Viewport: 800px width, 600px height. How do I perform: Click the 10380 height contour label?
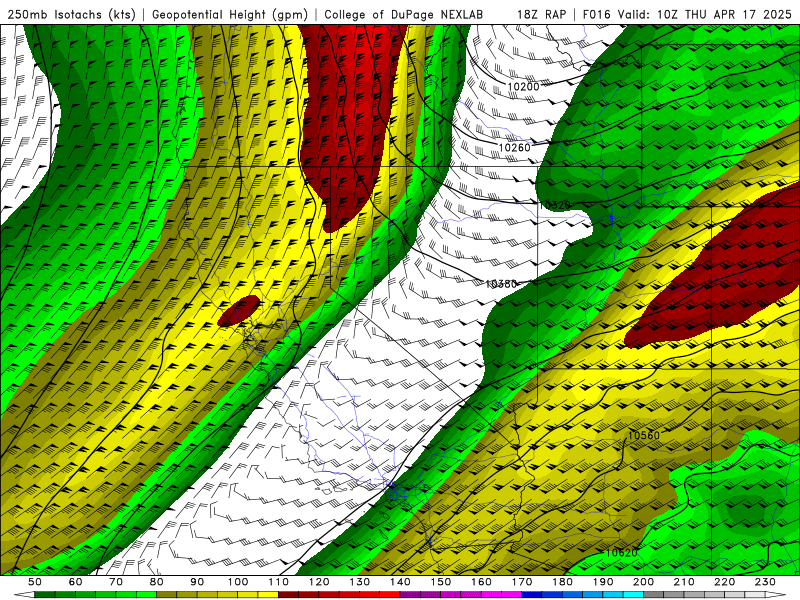click(x=501, y=284)
